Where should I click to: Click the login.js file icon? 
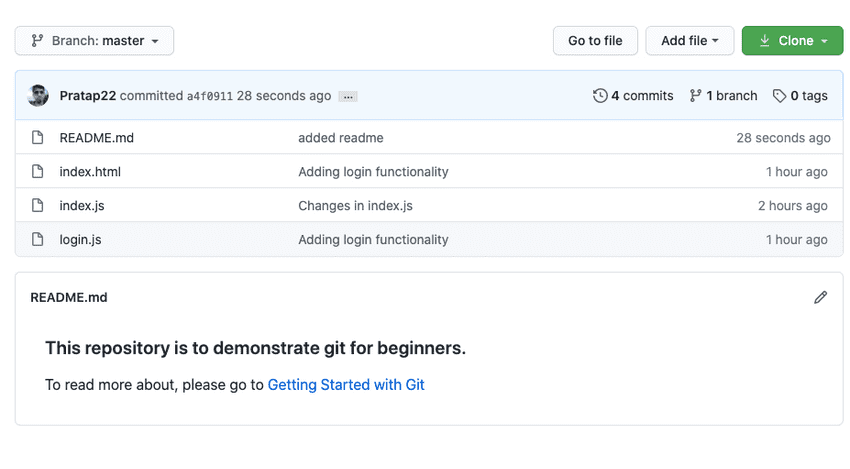38,240
